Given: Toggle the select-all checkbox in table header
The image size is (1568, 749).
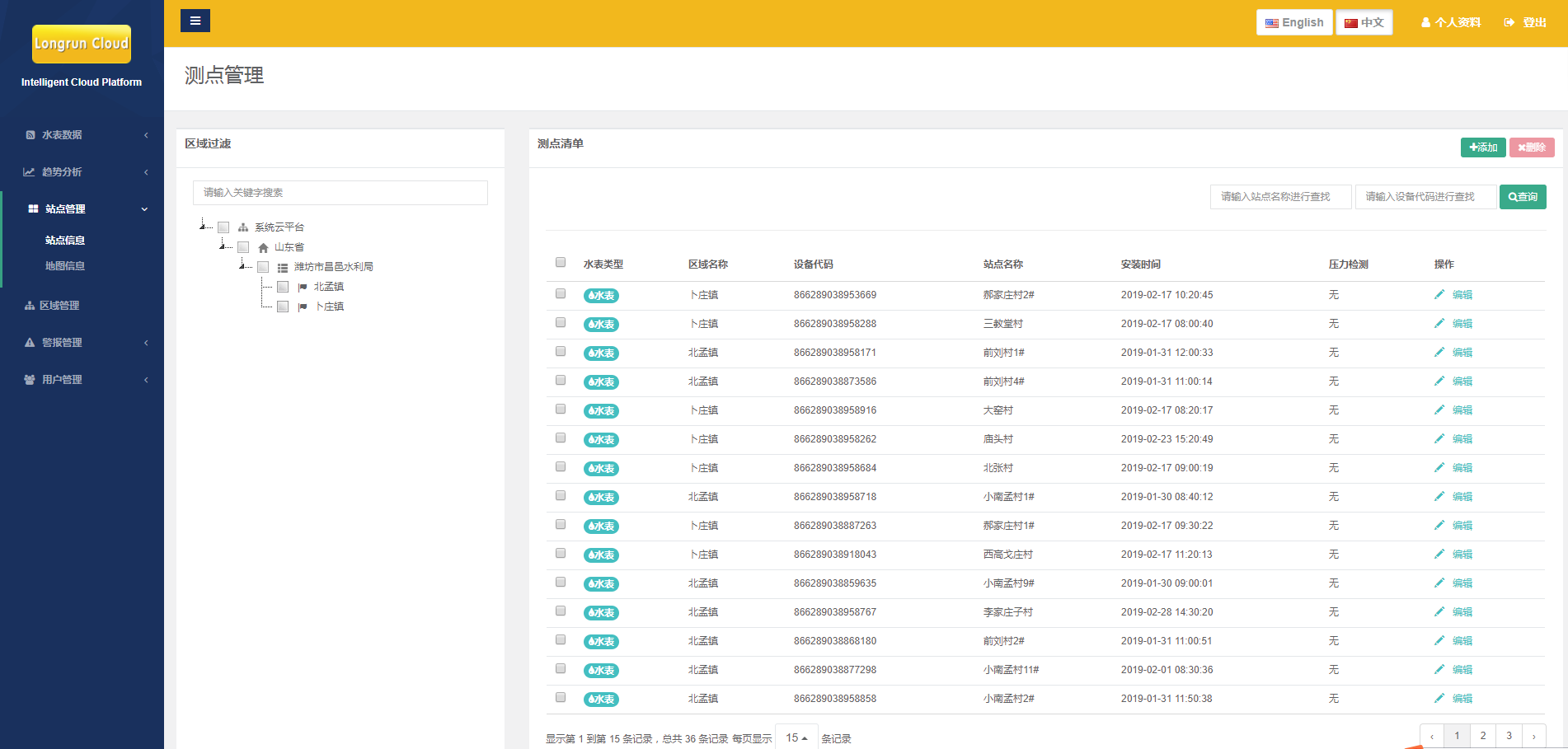Looking at the screenshot, I should click(561, 263).
